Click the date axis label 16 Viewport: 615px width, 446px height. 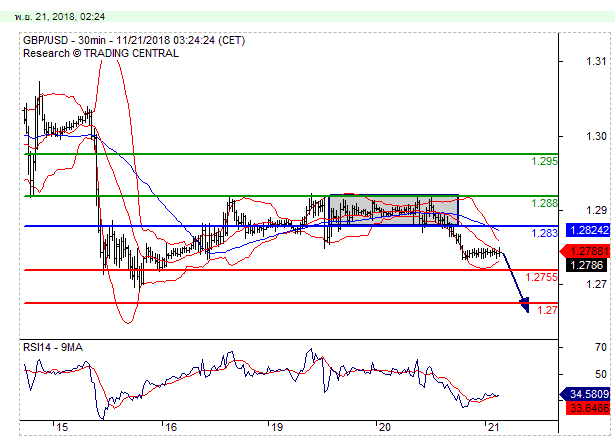point(171,427)
